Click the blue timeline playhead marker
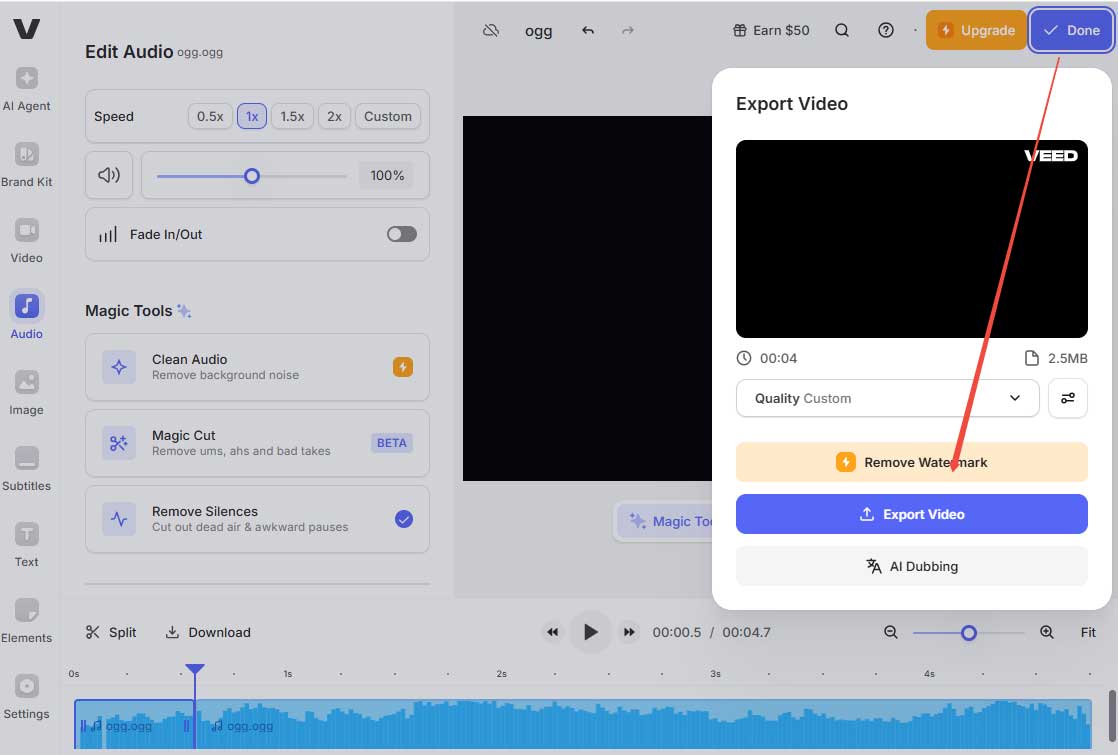The image size is (1118, 755). (x=195, y=669)
